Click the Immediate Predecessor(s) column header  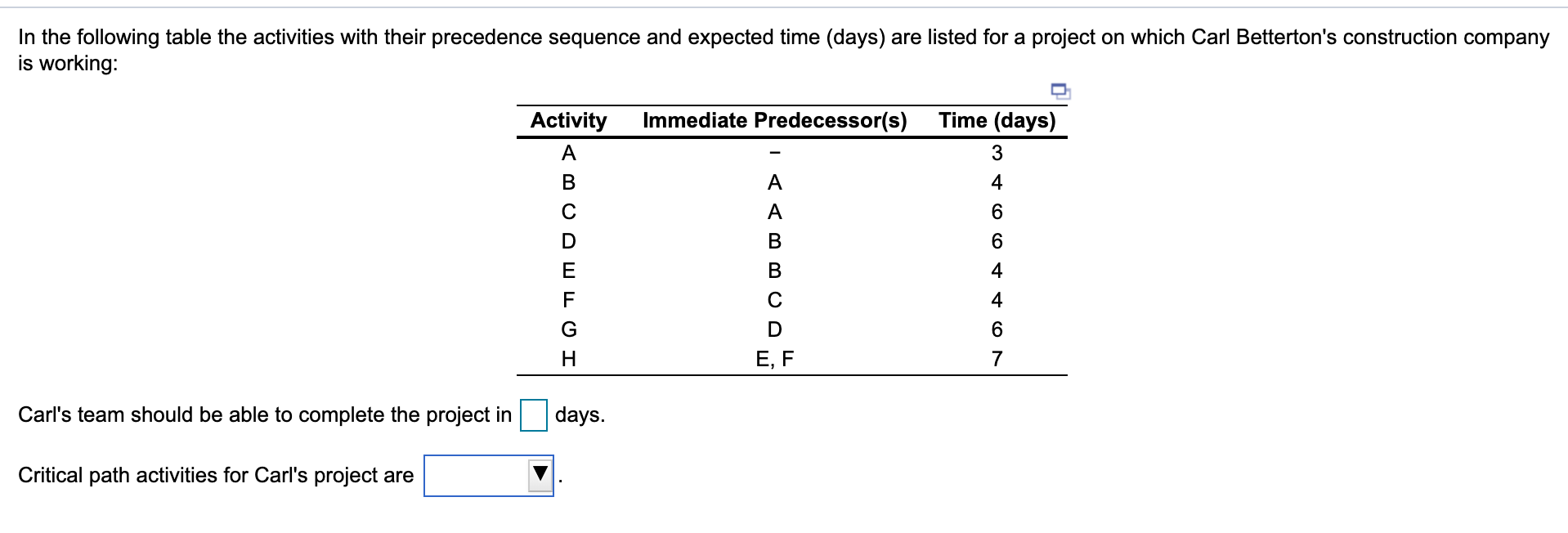click(x=774, y=120)
